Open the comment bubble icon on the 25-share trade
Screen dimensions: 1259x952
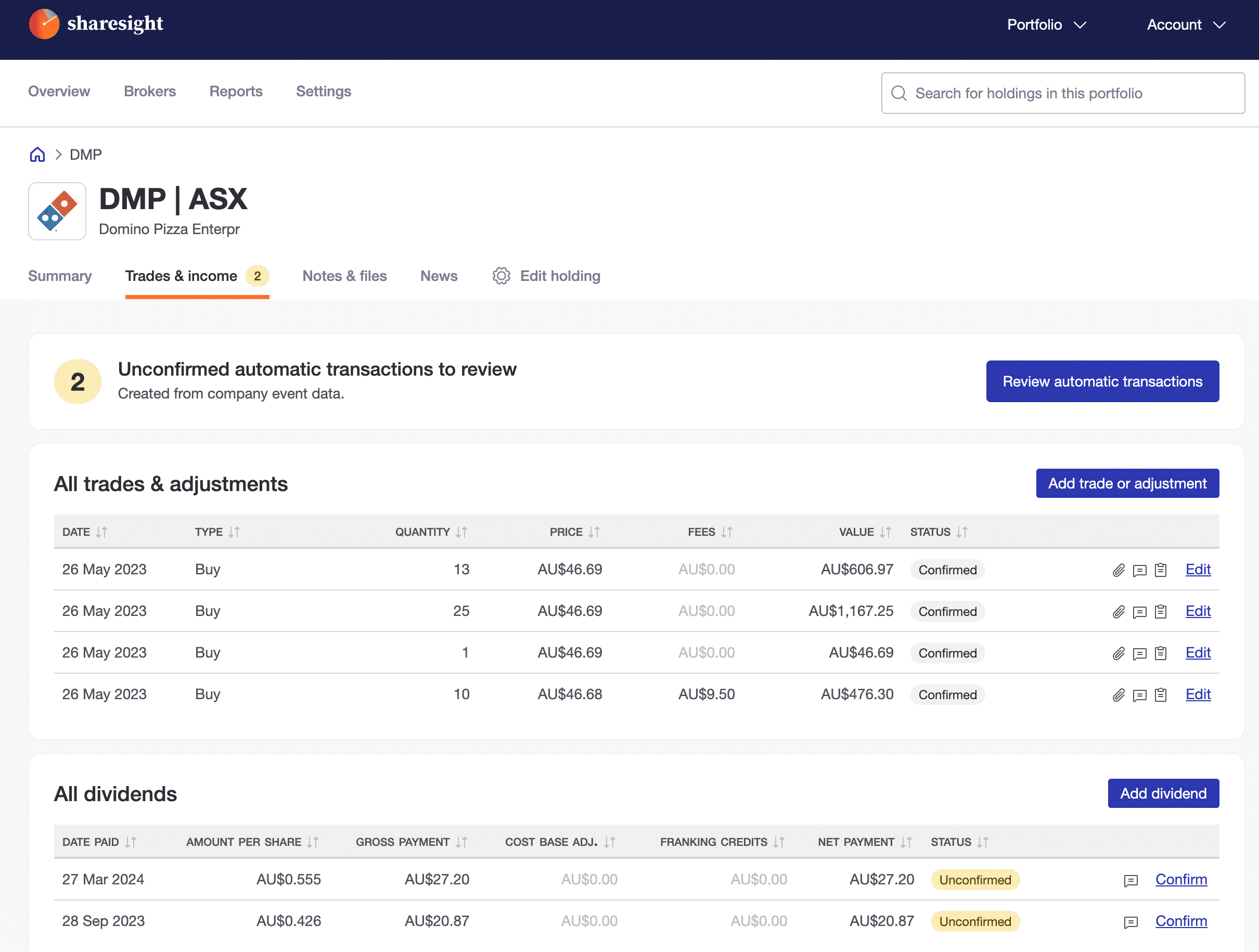[1139, 611]
